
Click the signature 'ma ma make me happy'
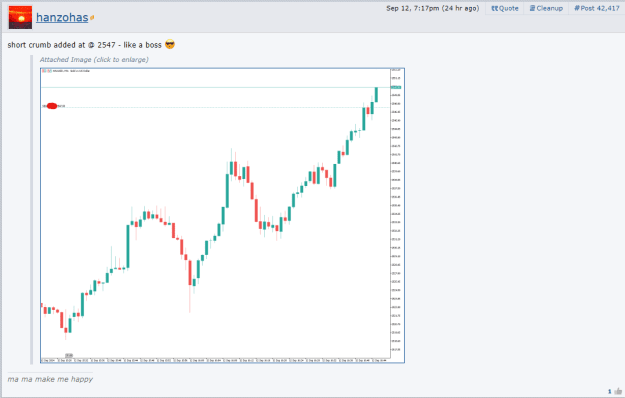[50, 379]
